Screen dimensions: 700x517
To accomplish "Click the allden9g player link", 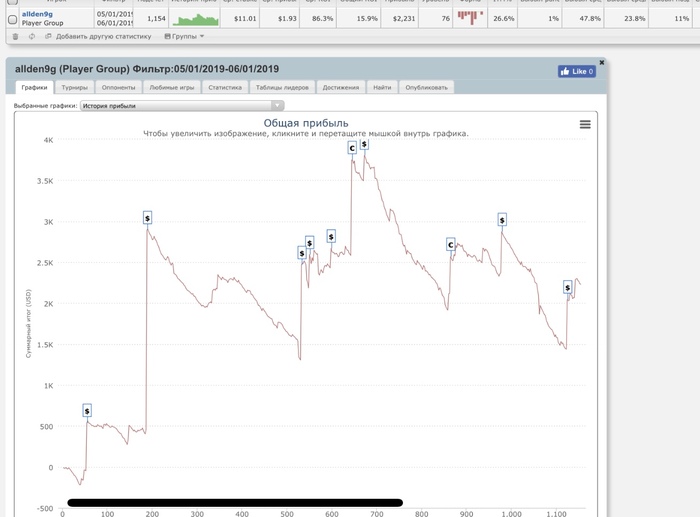I will pos(37,14).
